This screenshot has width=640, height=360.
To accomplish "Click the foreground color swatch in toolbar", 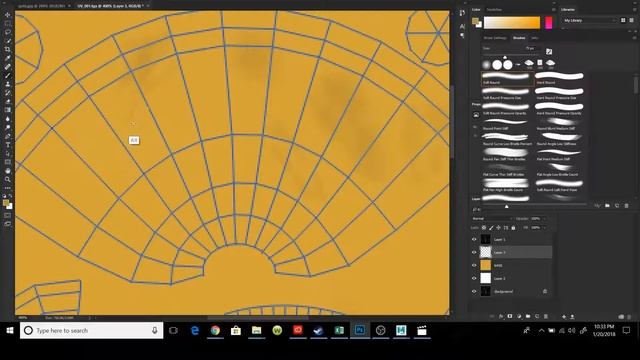I will pos(6,203).
